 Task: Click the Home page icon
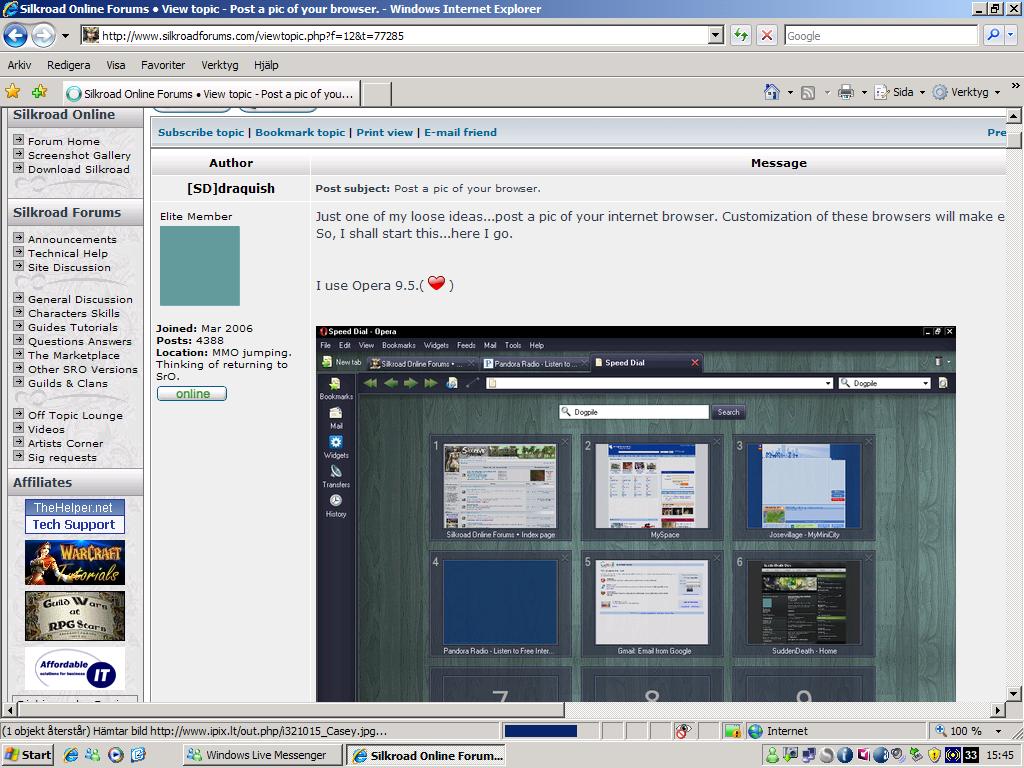point(771,92)
